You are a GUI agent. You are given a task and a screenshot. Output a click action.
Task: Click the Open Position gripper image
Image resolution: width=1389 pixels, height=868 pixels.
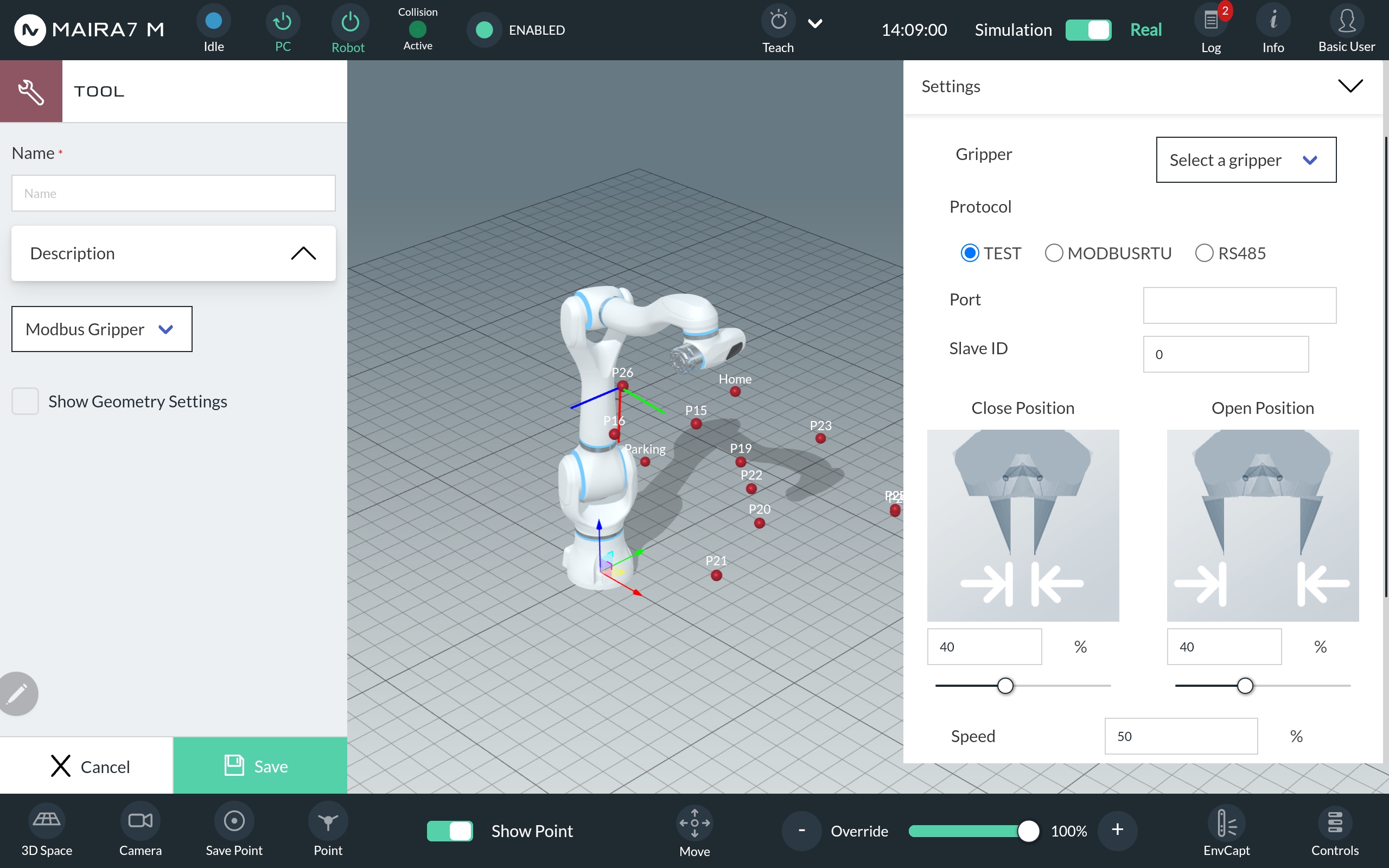tap(1263, 525)
